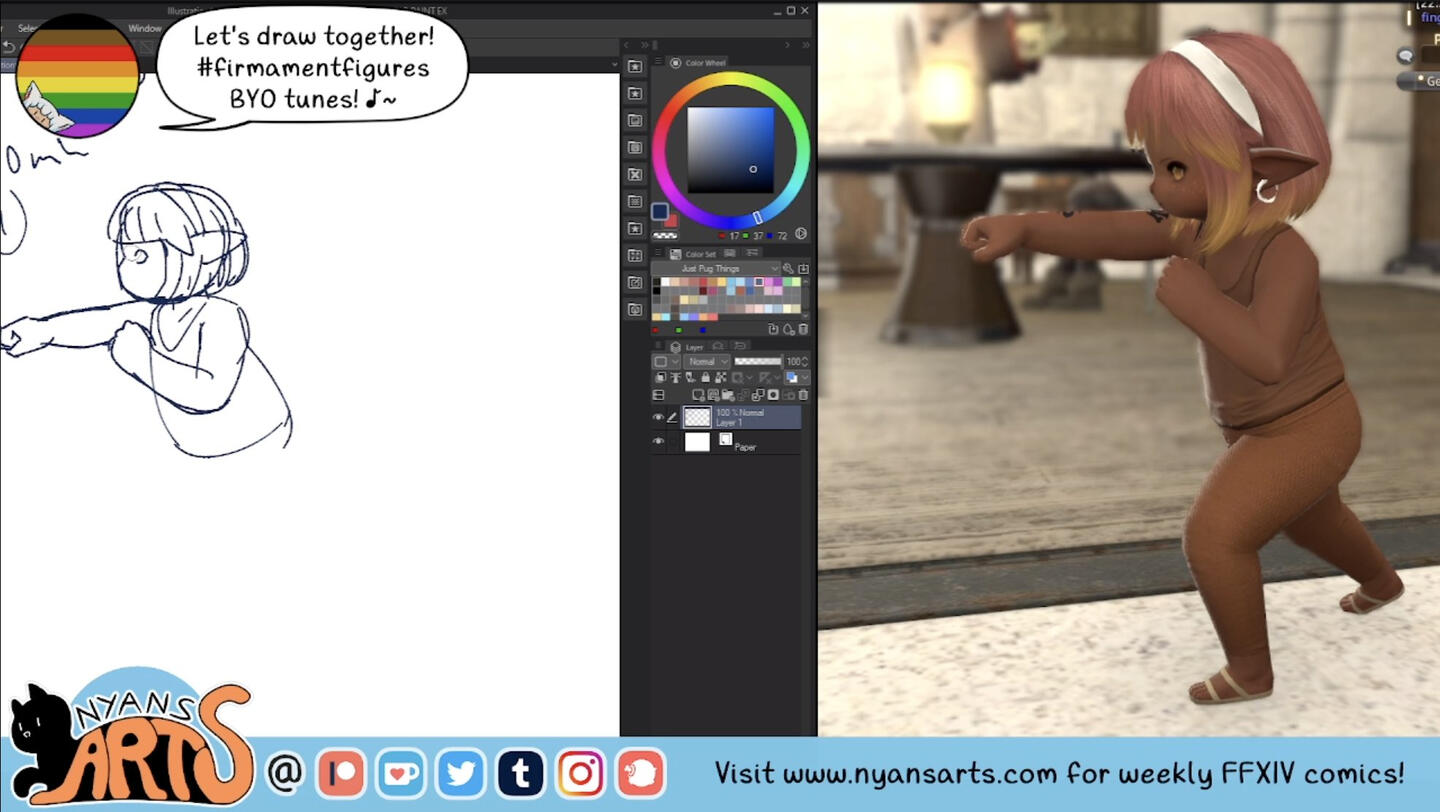Open the Window menu

[145, 28]
